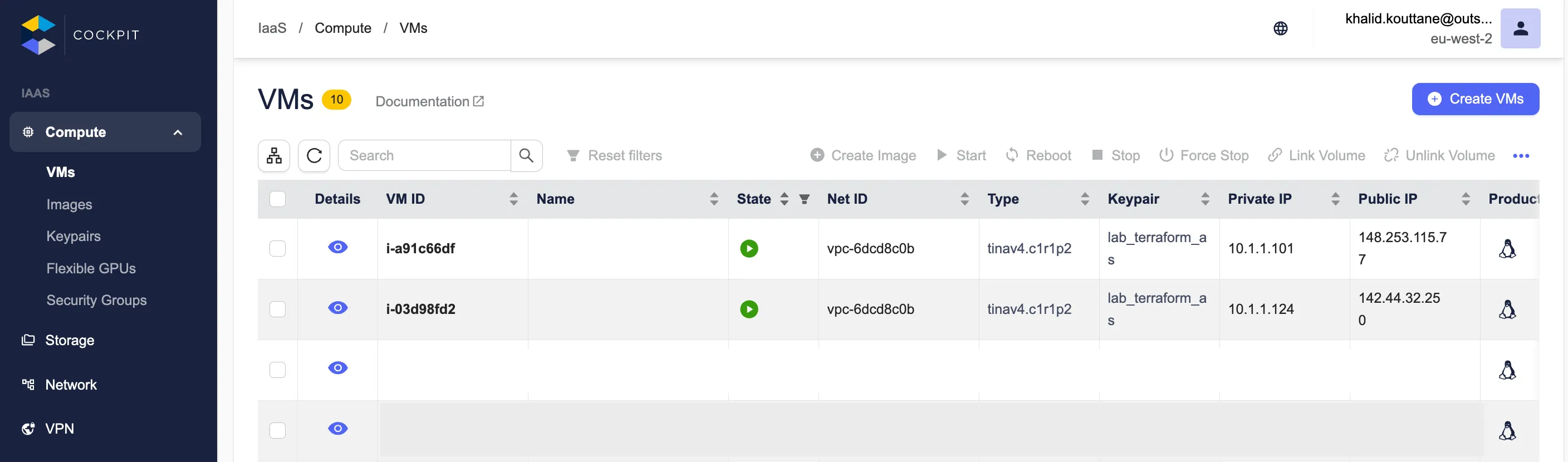Go to Keypairs page
The height and width of the screenshot is (462, 1568).
[x=73, y=236]
